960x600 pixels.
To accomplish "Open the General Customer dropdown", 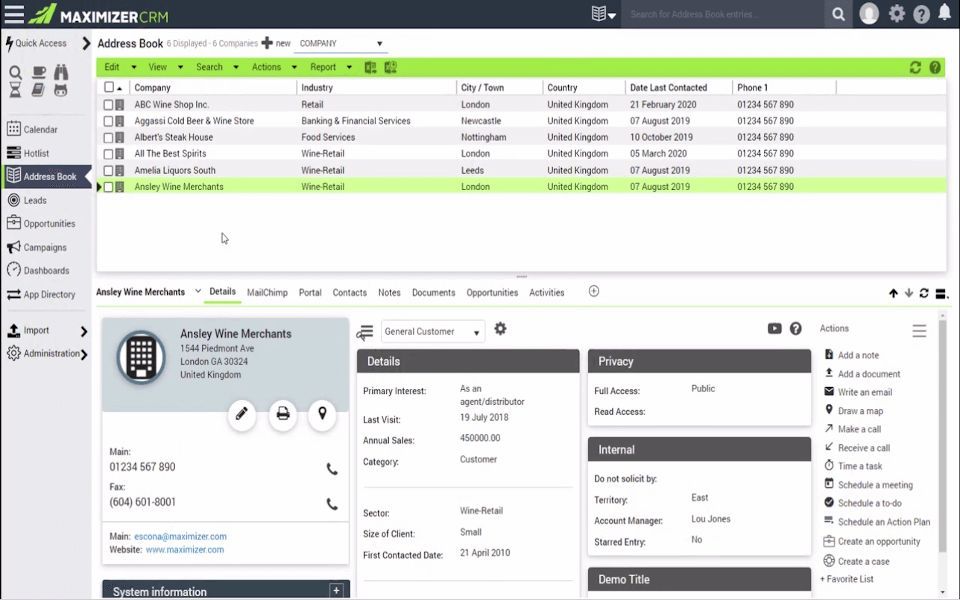I will coord(432,331).
